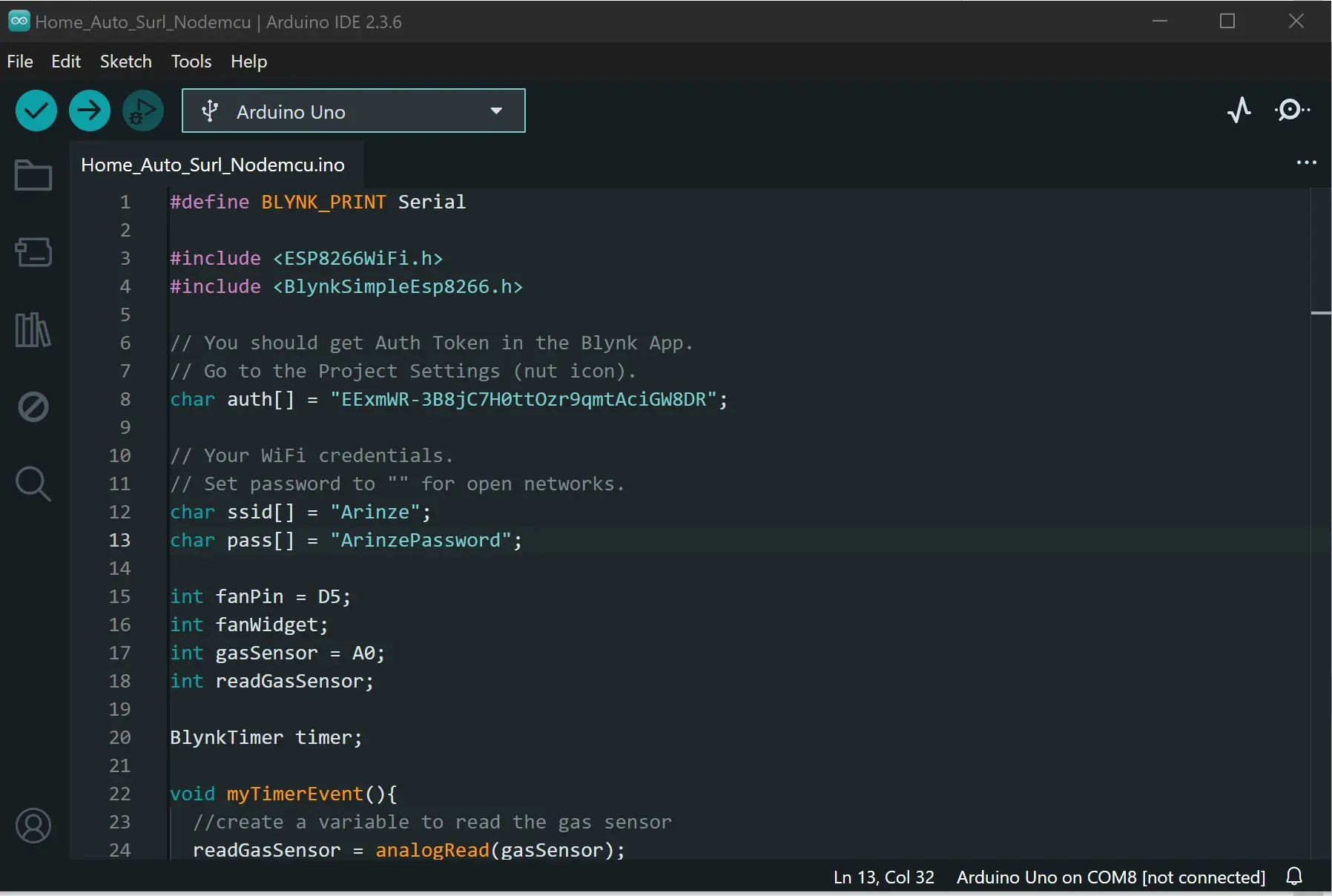
Task: Open the Boards Manager panel
Action: pyautogui.click(x=33, y=252)
